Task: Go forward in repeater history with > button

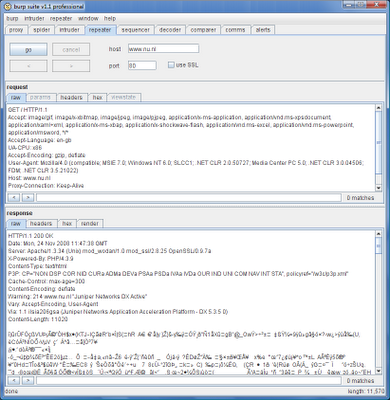Action: tap(71, 66)
